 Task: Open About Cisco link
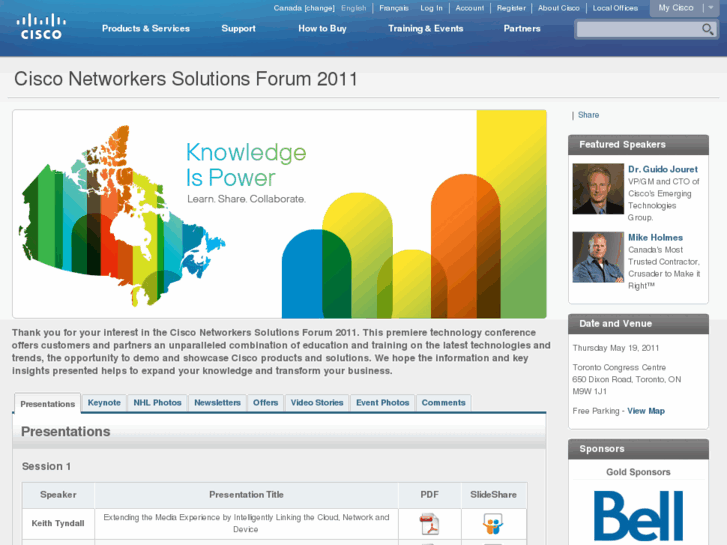pos(558,8)
